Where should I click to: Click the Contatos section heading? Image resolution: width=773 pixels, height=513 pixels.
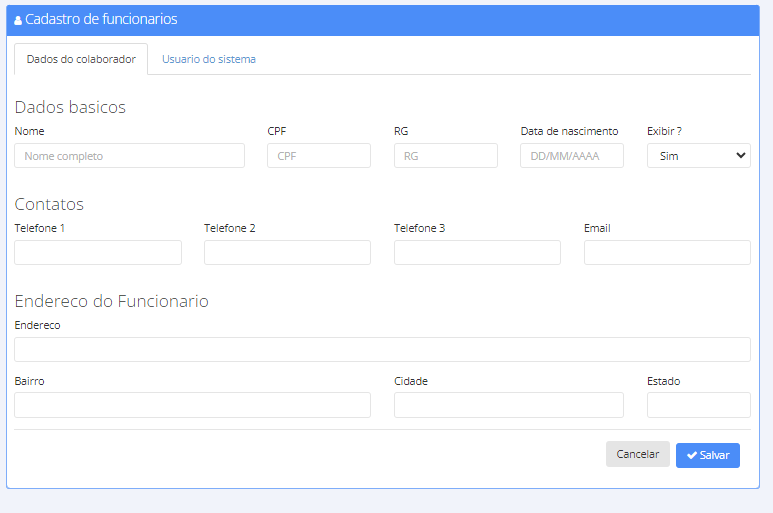tap(49, 204)
